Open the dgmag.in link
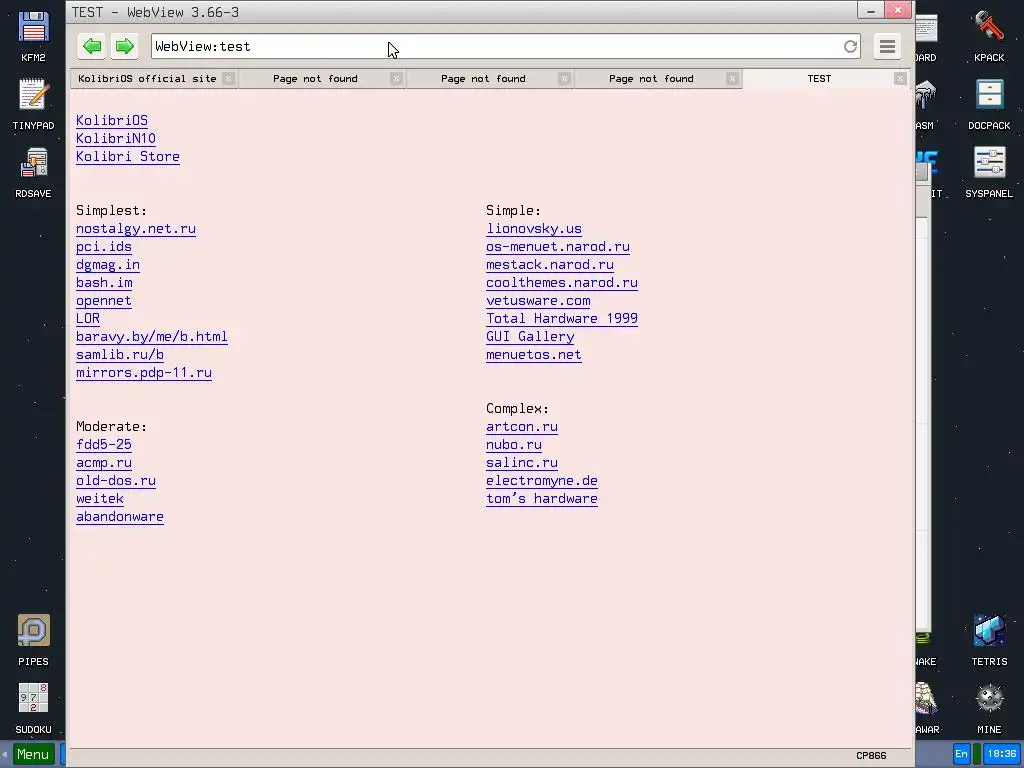This screenshot has width=1024, height=768. pos(108,264)
